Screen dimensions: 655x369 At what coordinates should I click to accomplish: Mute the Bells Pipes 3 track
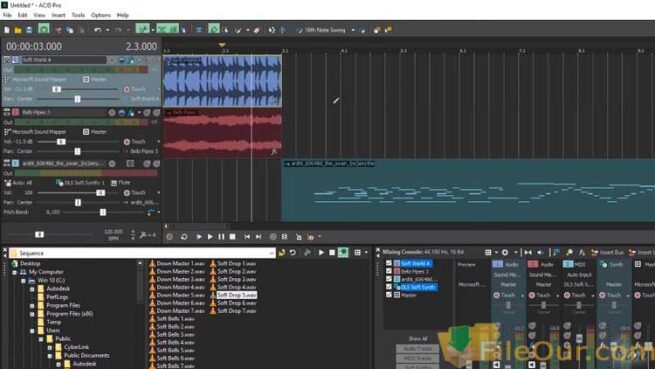click(x=147, y=112)
